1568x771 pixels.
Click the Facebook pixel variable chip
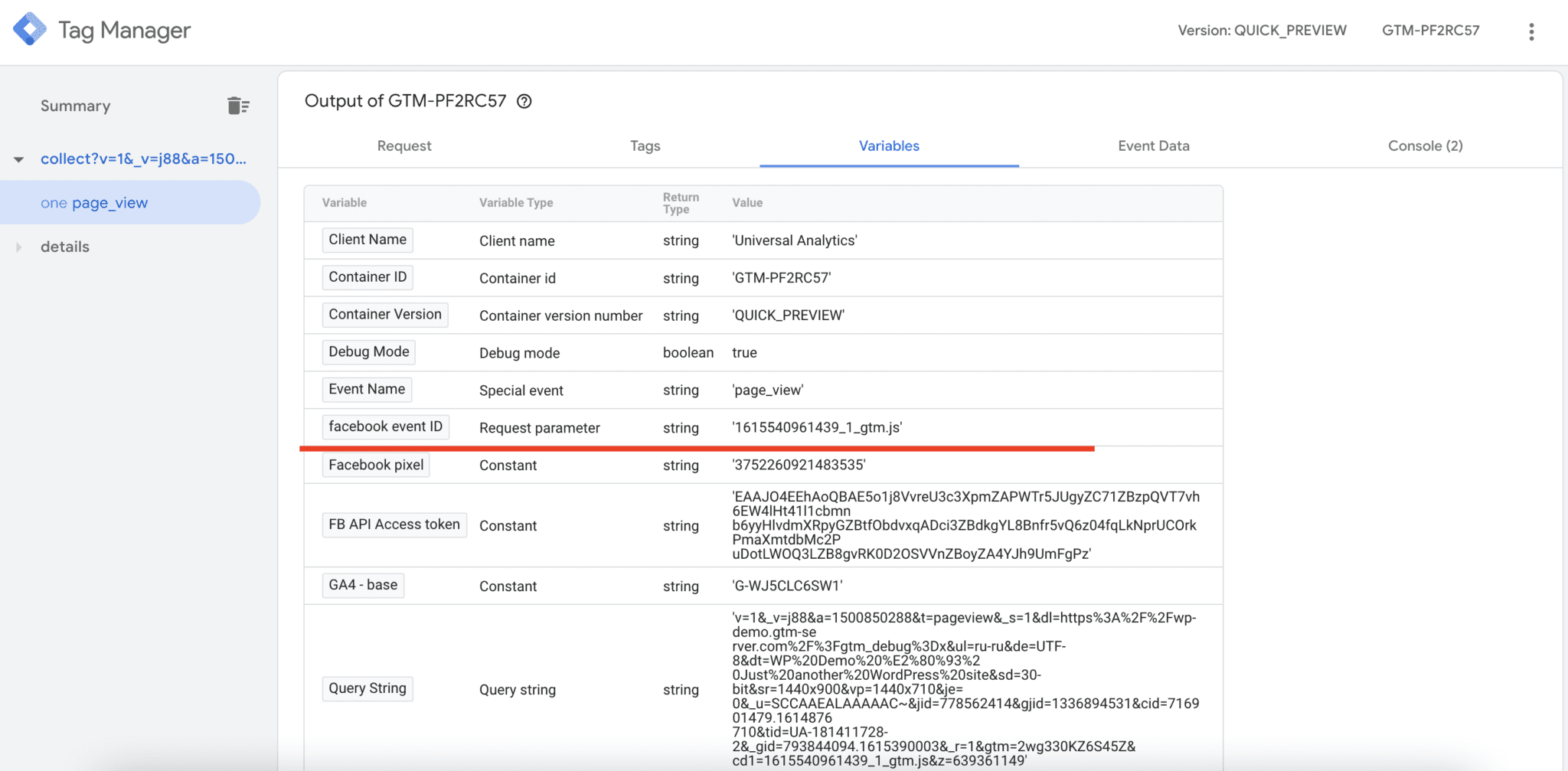point(375,464)
